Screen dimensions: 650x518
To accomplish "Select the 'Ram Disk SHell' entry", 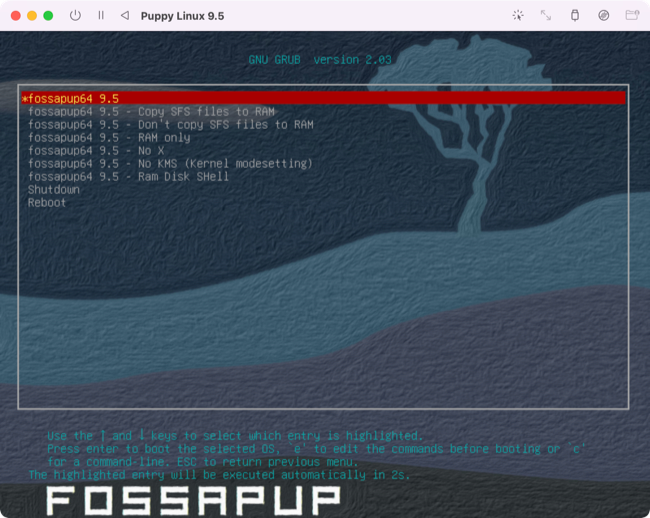I will [x=323, y=177].
